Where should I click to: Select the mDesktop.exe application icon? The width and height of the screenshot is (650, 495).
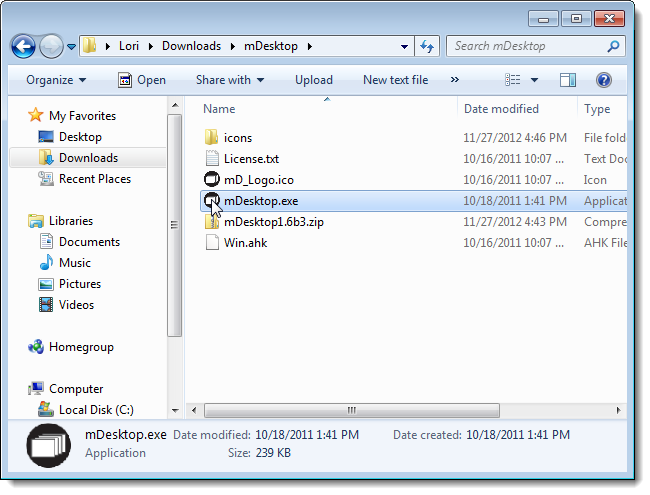point(212,201)
